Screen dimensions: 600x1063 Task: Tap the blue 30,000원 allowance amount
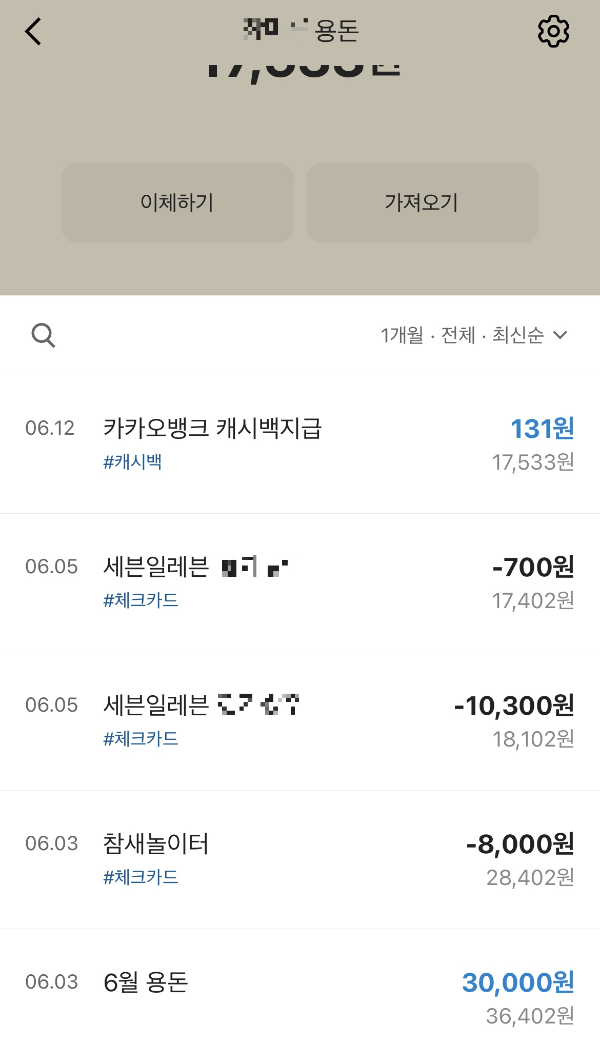click(x=517, y=983)
